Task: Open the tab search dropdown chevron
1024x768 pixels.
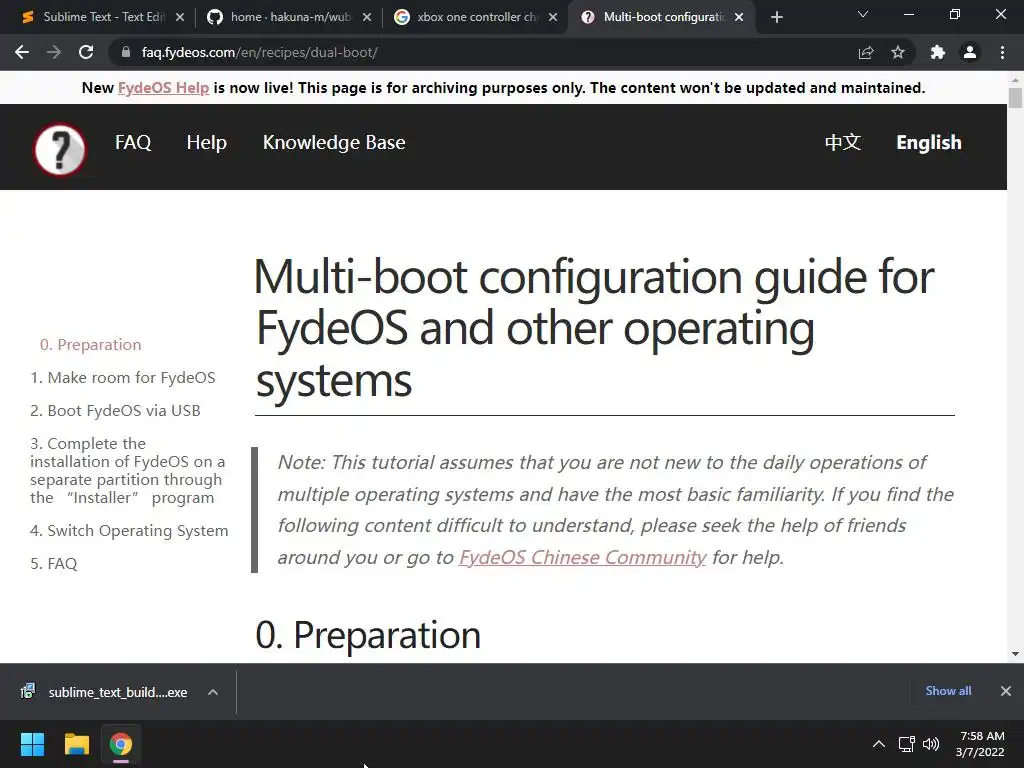Action: coord(863,14)
